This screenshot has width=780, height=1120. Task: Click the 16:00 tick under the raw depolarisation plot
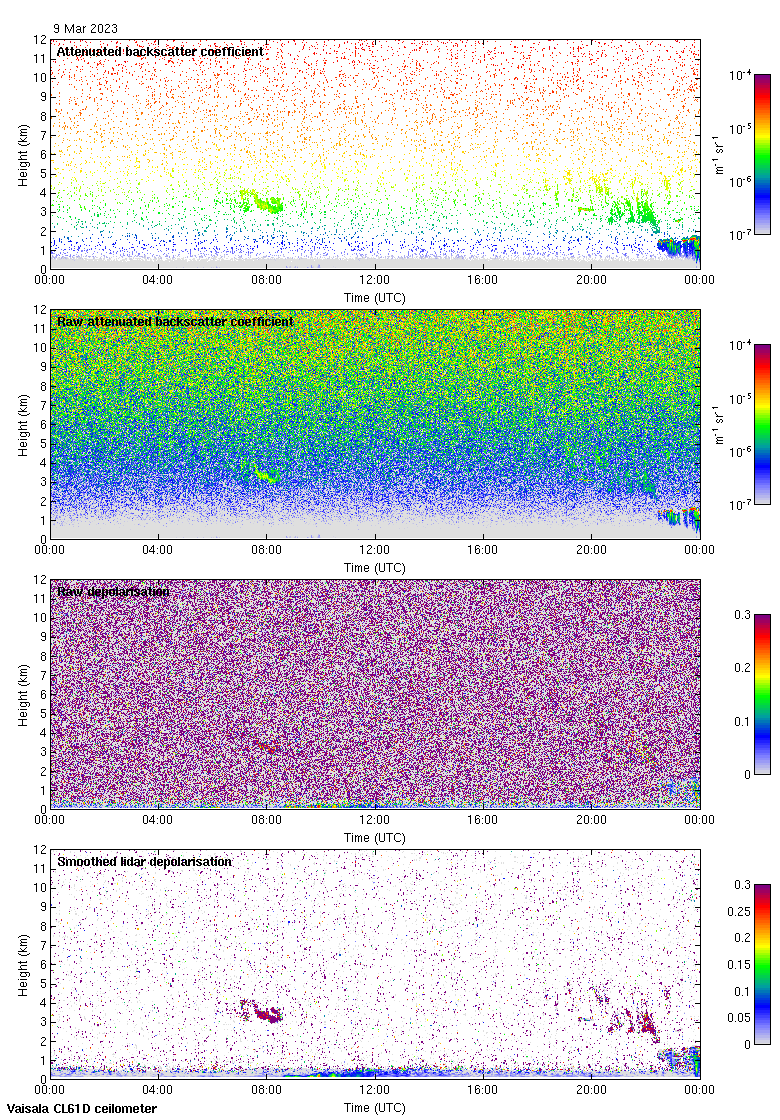[x=483, y=820]
